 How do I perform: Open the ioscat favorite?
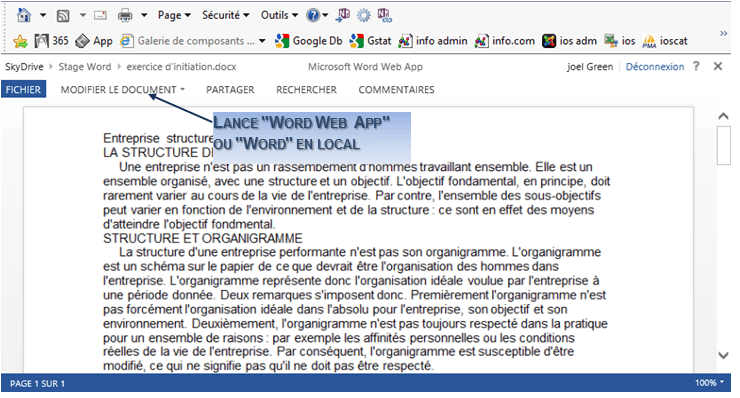665,41
